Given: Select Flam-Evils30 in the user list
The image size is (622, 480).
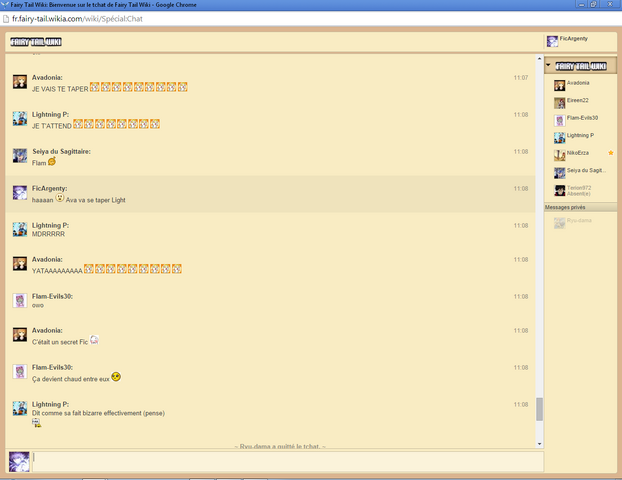Looking at the screenshot, I should (x=582, y=118).
